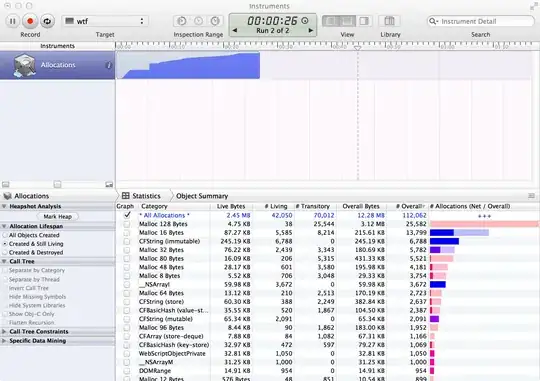The height and width of the screenshot is (381, 540).
Task: Click the pink allocation bar for Malloc 128 Bytes
Action: 484,224
